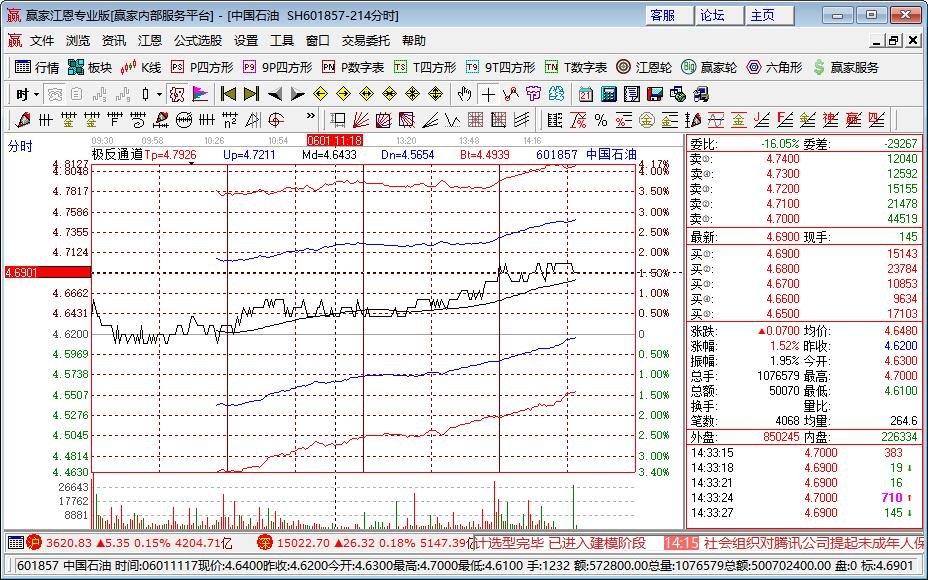The width and height of the screenshot is (928, 580).
Task: Open the 9P四方形 tool
Action: (x=278, y=67)
